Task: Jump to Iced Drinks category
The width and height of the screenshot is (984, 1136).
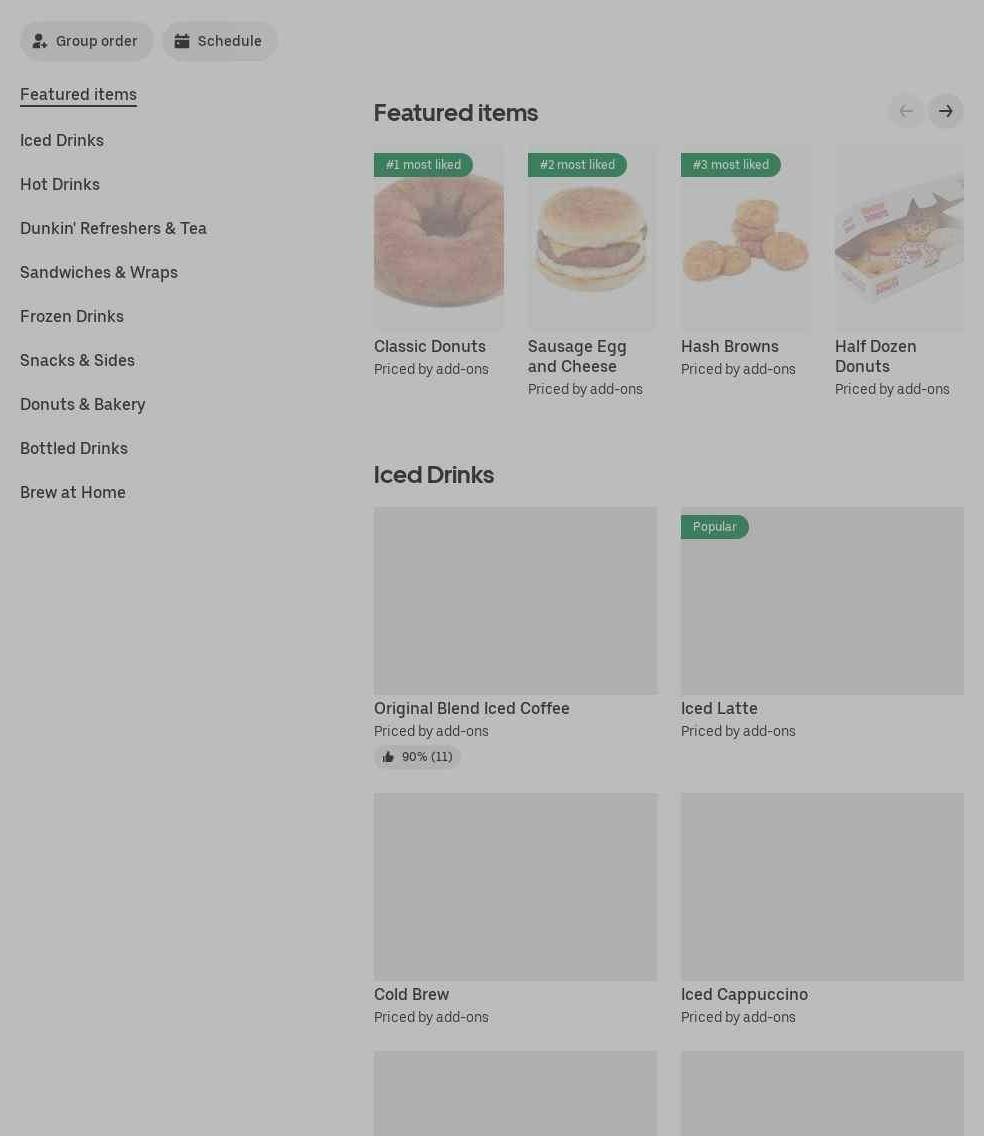Action: pos(62,141)
